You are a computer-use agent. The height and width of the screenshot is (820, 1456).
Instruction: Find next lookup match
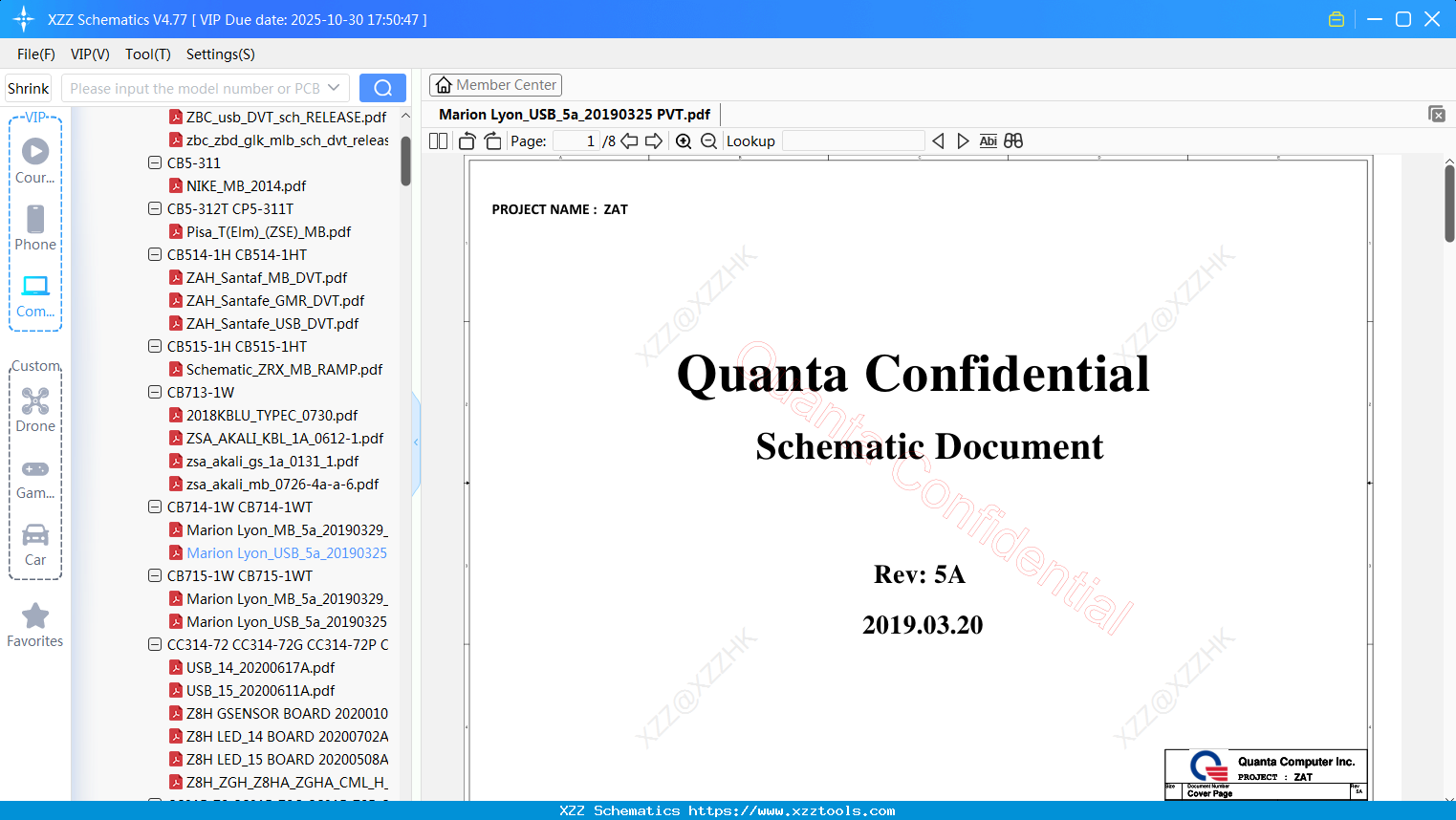pyautogui.click(x=963, y=141)
